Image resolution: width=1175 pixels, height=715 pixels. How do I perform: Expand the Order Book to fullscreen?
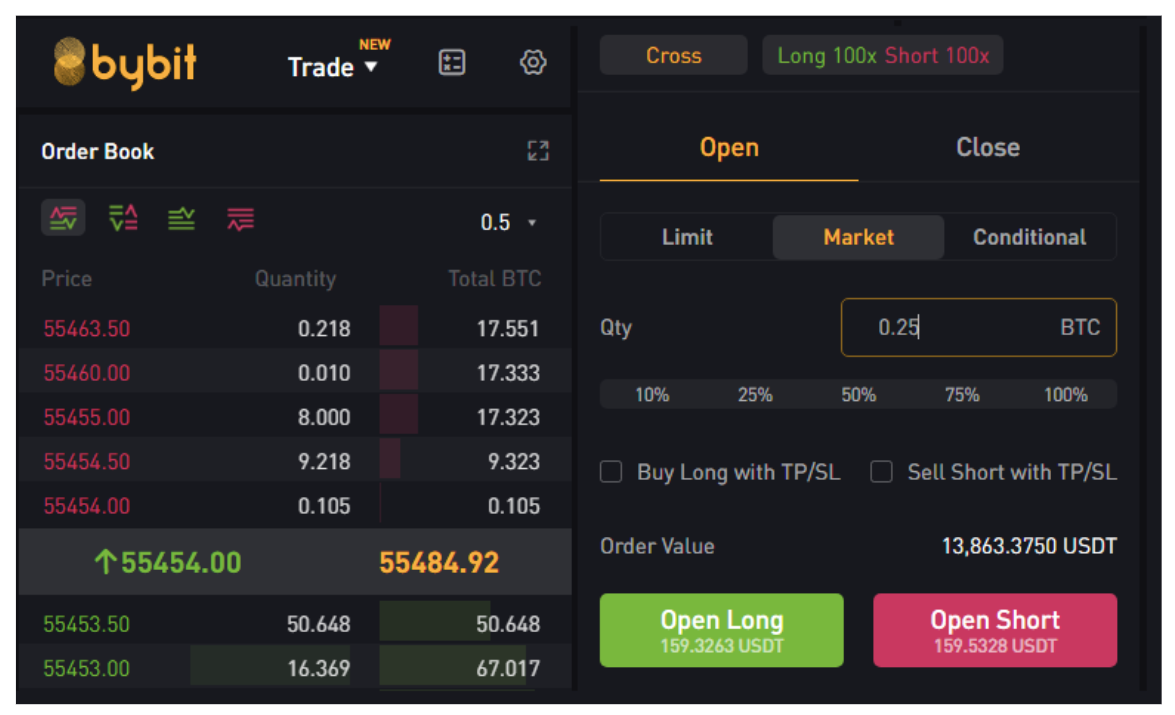[538, 151]
